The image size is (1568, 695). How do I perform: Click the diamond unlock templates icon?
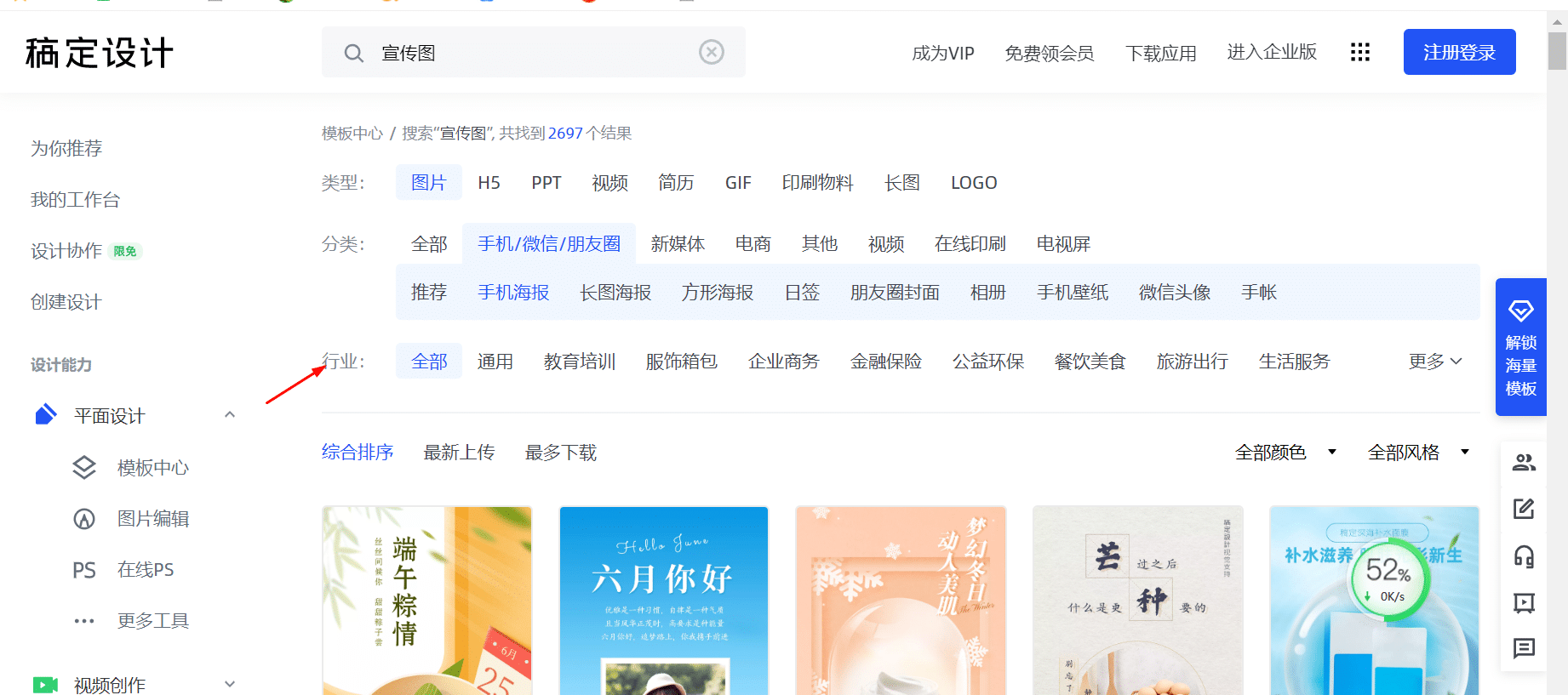(1521, 310)
